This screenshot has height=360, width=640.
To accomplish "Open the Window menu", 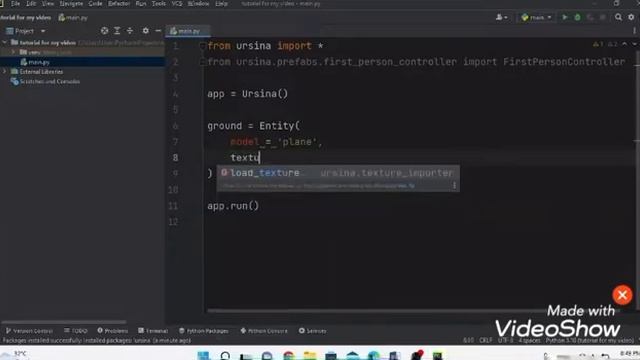I will point(198,4).
